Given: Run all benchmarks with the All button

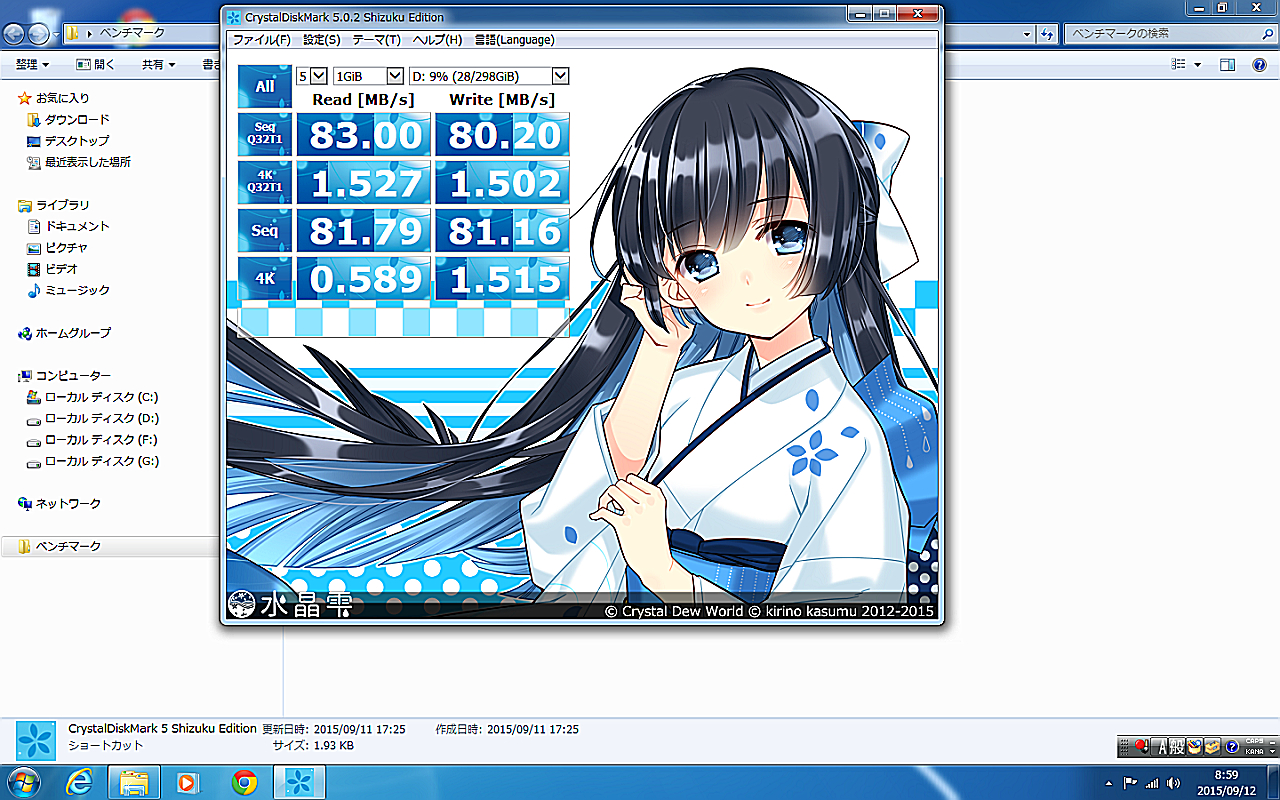Looking at the screenshot, I should (264, 87).
